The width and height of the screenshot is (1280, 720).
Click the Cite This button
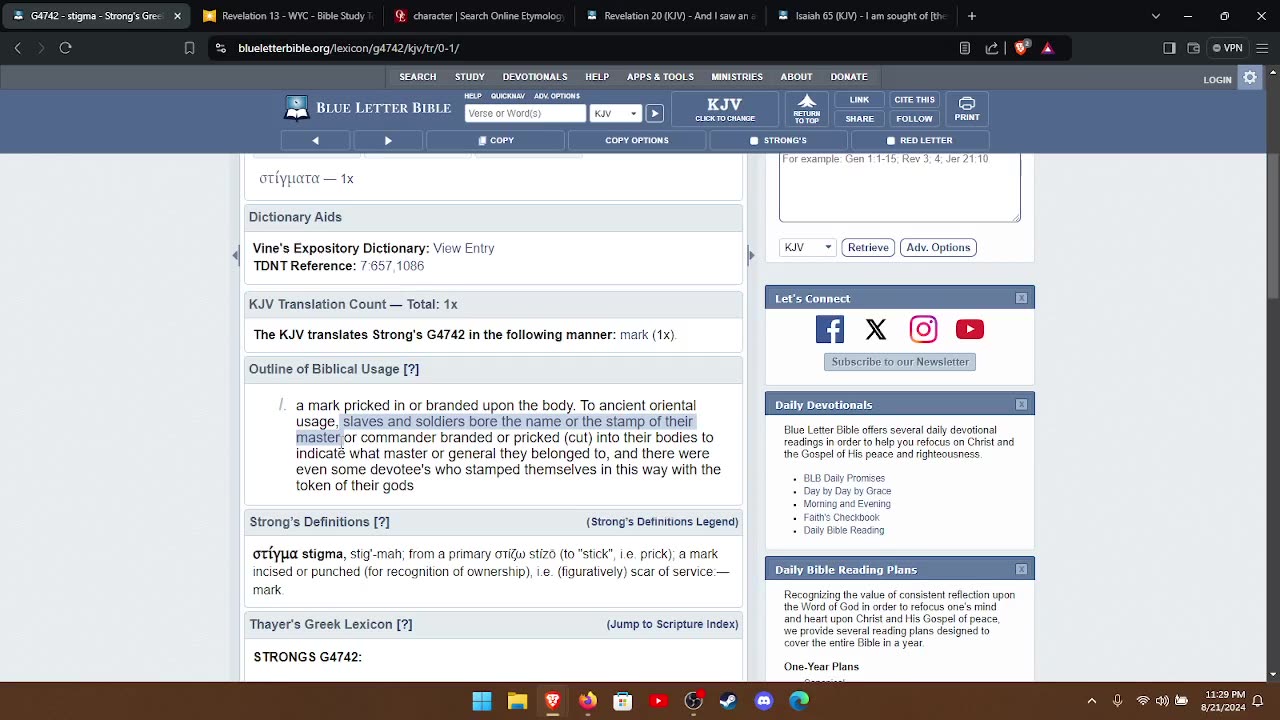click(x=914, y=100)
